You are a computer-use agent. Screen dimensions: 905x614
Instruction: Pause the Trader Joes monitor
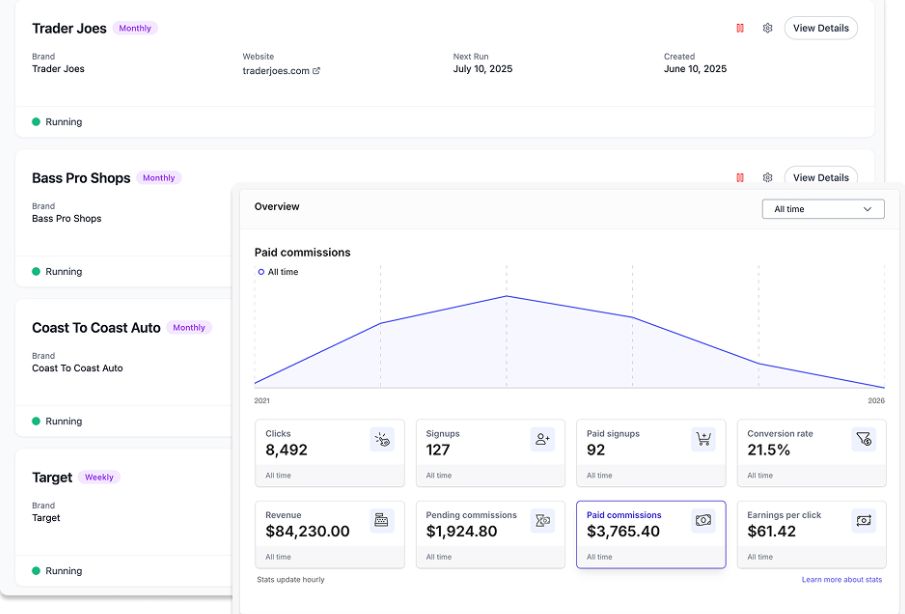(740, 28)
